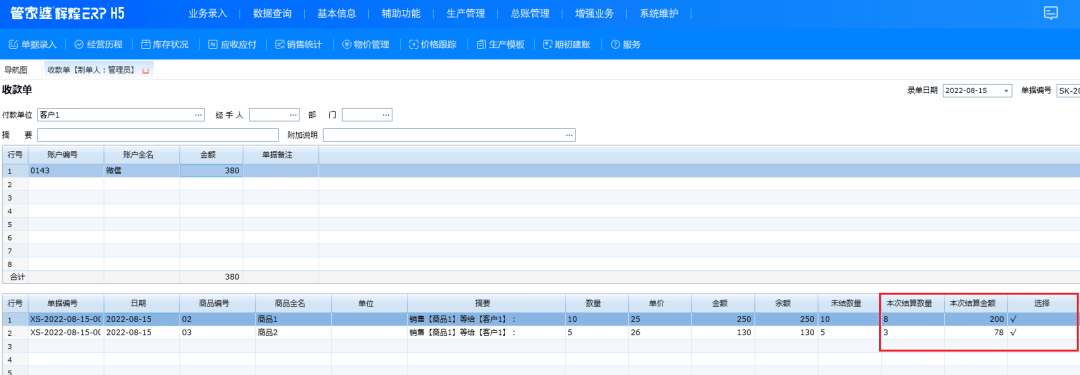Viewport: 1080px width, 375px height.
Task: Open 生产模板 from the toolbar
Action: 500,44
